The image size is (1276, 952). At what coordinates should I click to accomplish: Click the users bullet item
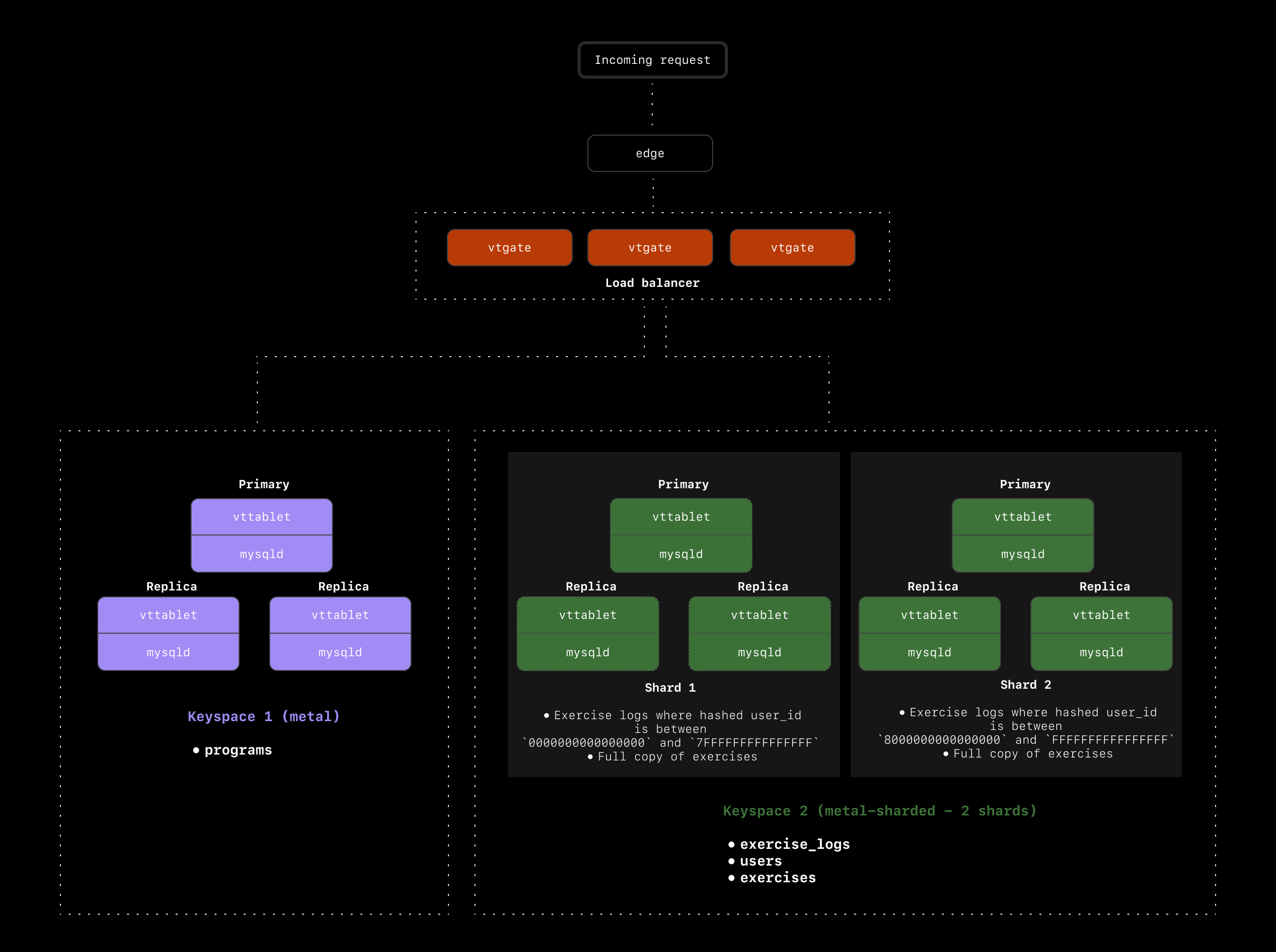760,861
